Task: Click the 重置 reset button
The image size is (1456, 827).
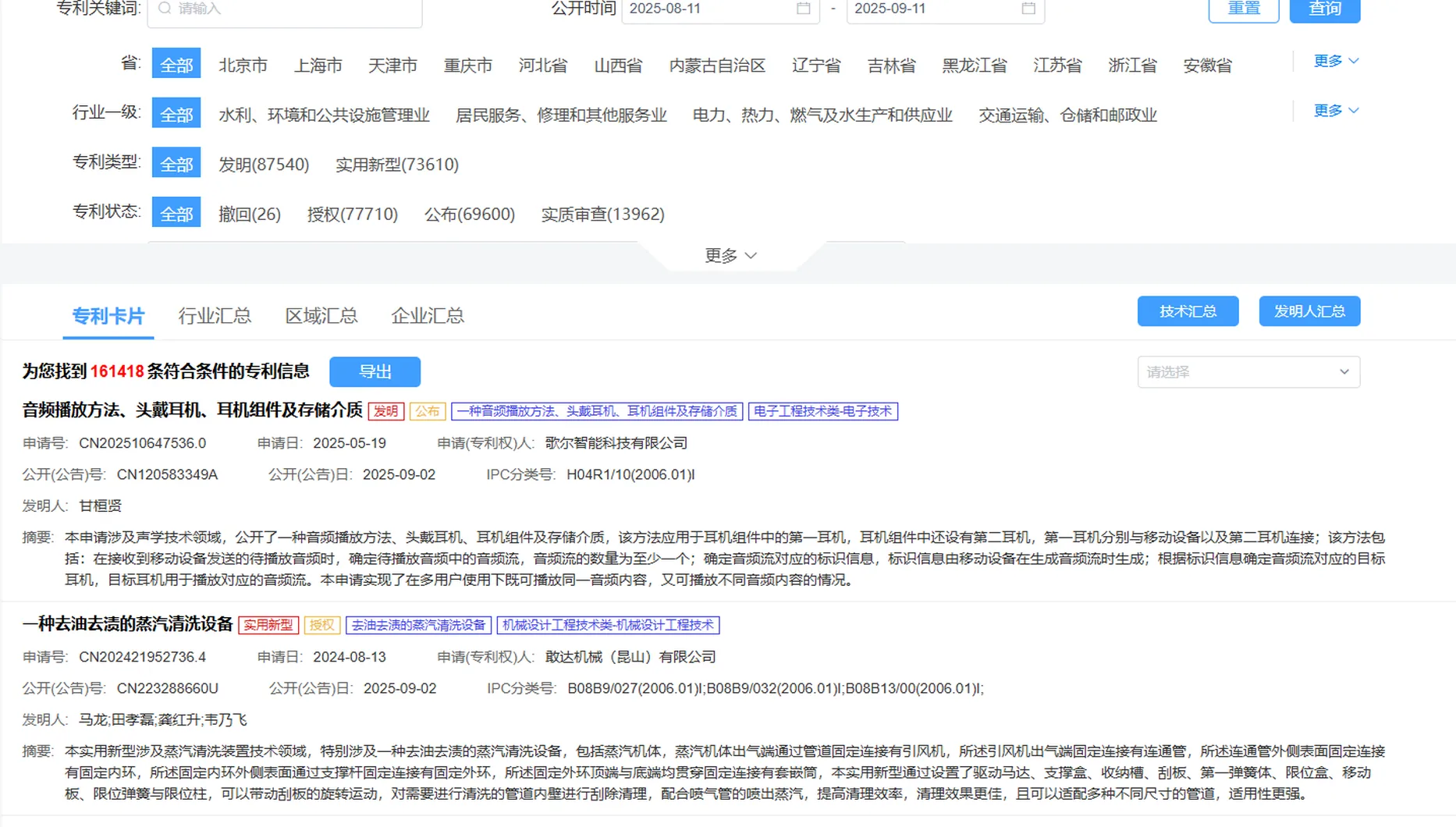Action: point(1244,9)
